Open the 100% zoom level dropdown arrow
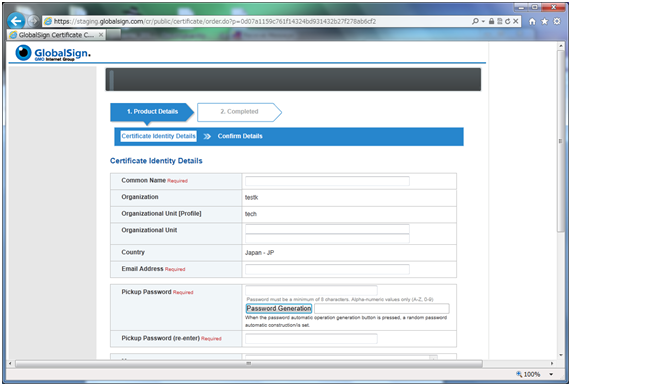The width and height of the screenshot is (646, 386). click(x=551, y=374)
